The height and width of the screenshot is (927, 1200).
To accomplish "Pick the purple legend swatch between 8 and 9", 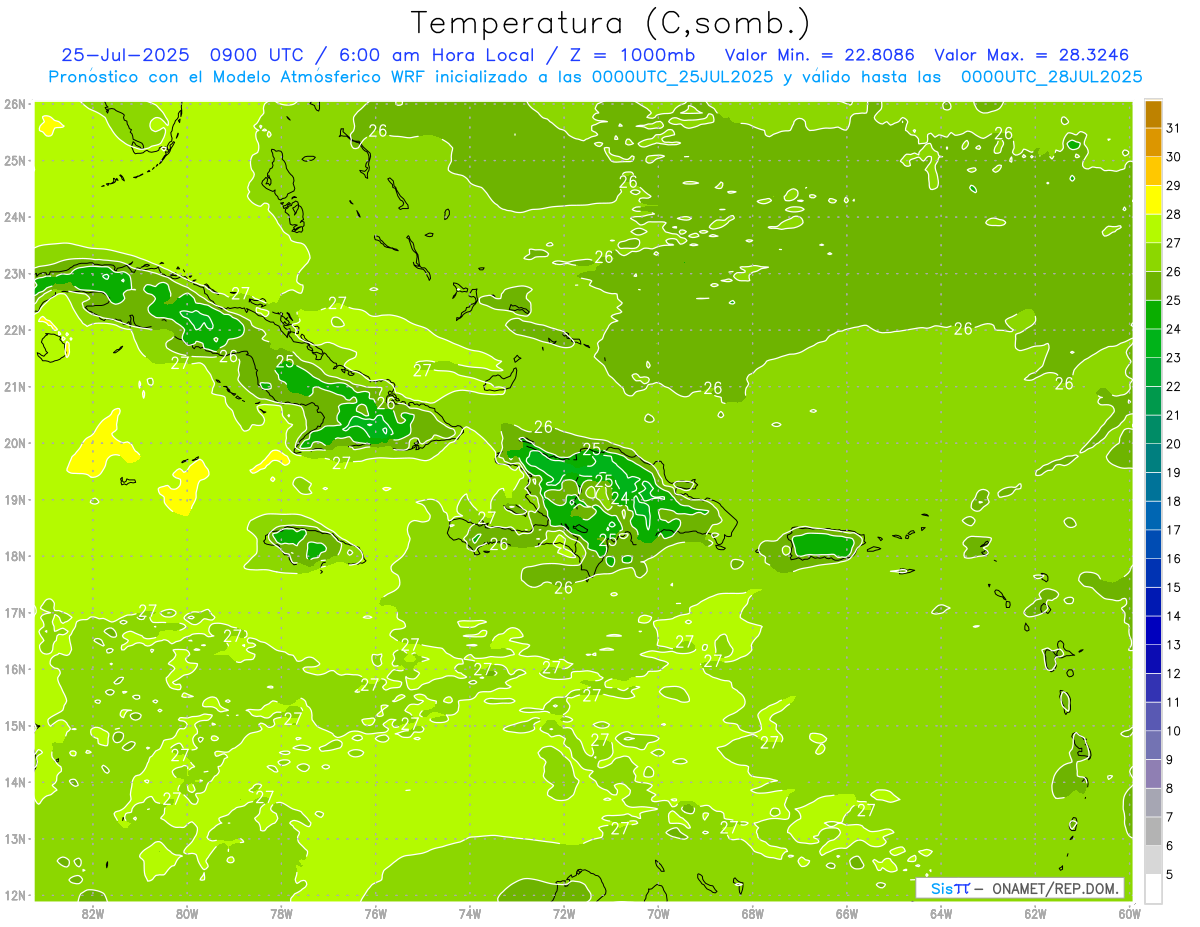I will pos(1153,774).
